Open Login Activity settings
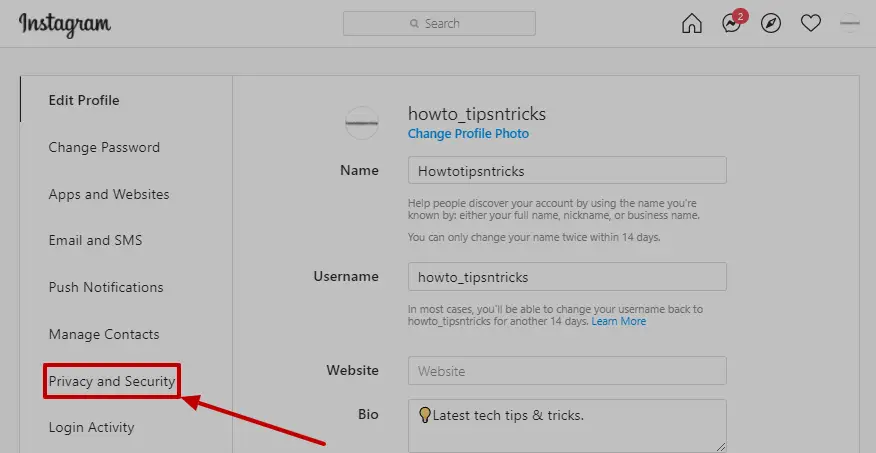Image resolution: width=876 pixels, height=453 pixels. coord(92,428)
